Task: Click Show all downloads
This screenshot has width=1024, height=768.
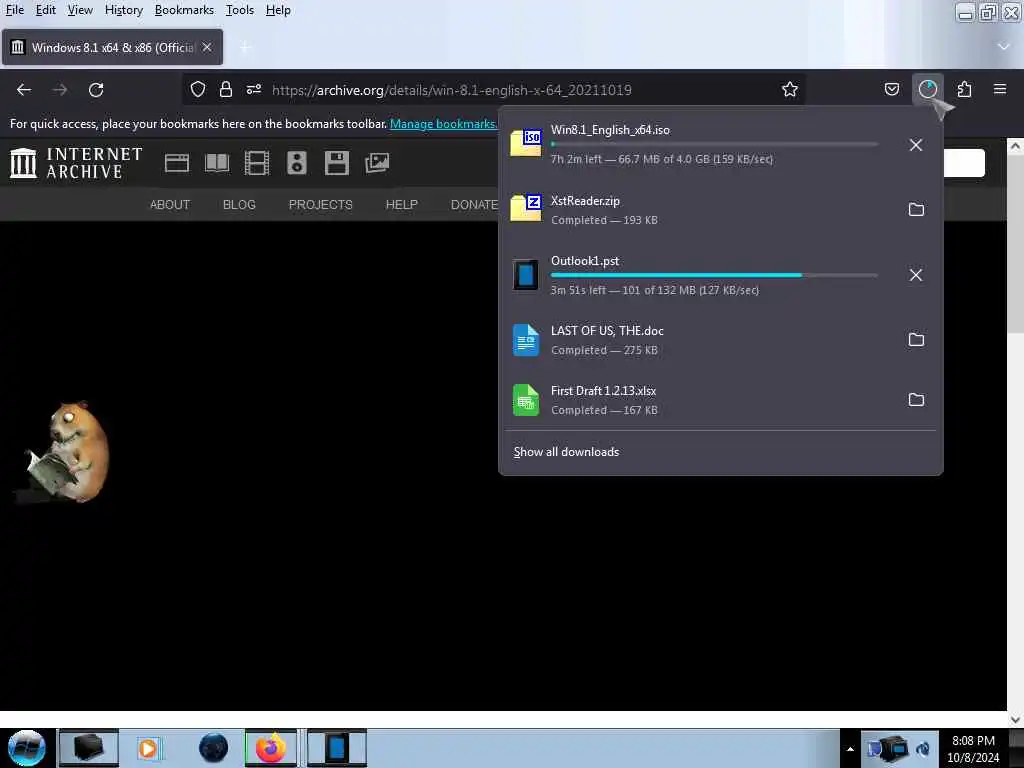Action: pyautogui.click(x=566, y=452)
